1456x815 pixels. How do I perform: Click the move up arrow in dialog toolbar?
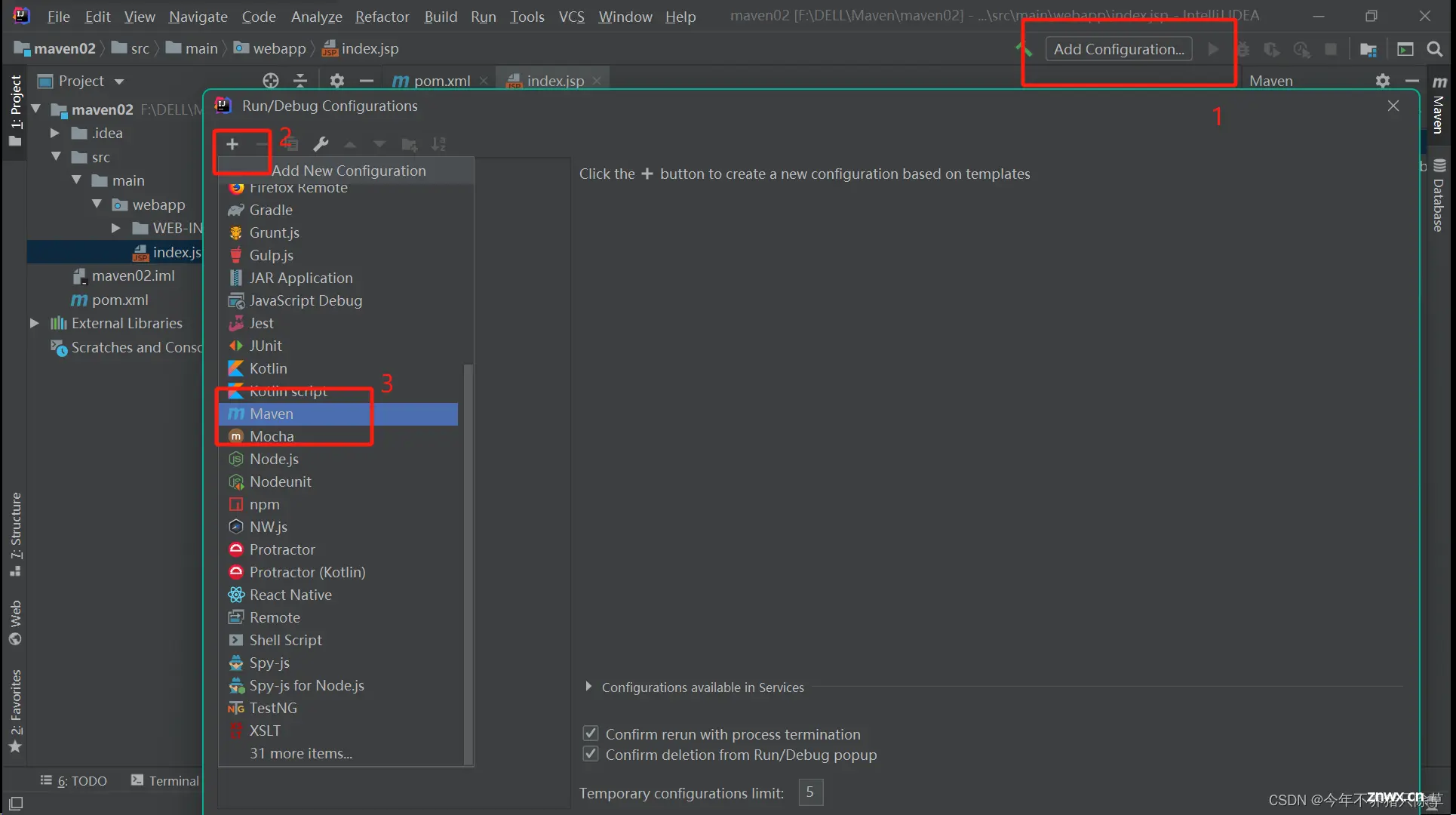click(x=350, y=144)
